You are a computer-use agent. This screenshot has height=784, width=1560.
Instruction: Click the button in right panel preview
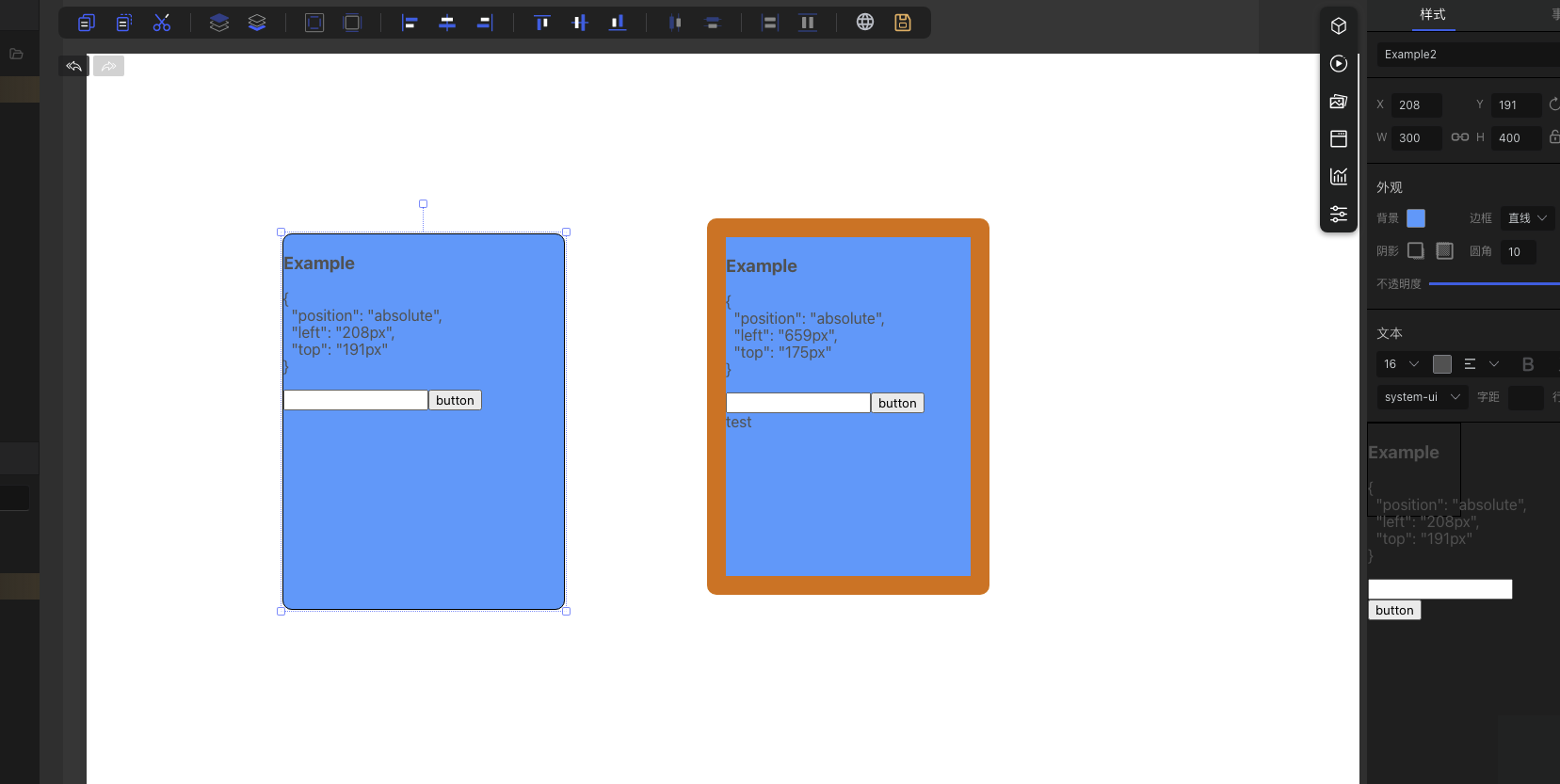1394,610
